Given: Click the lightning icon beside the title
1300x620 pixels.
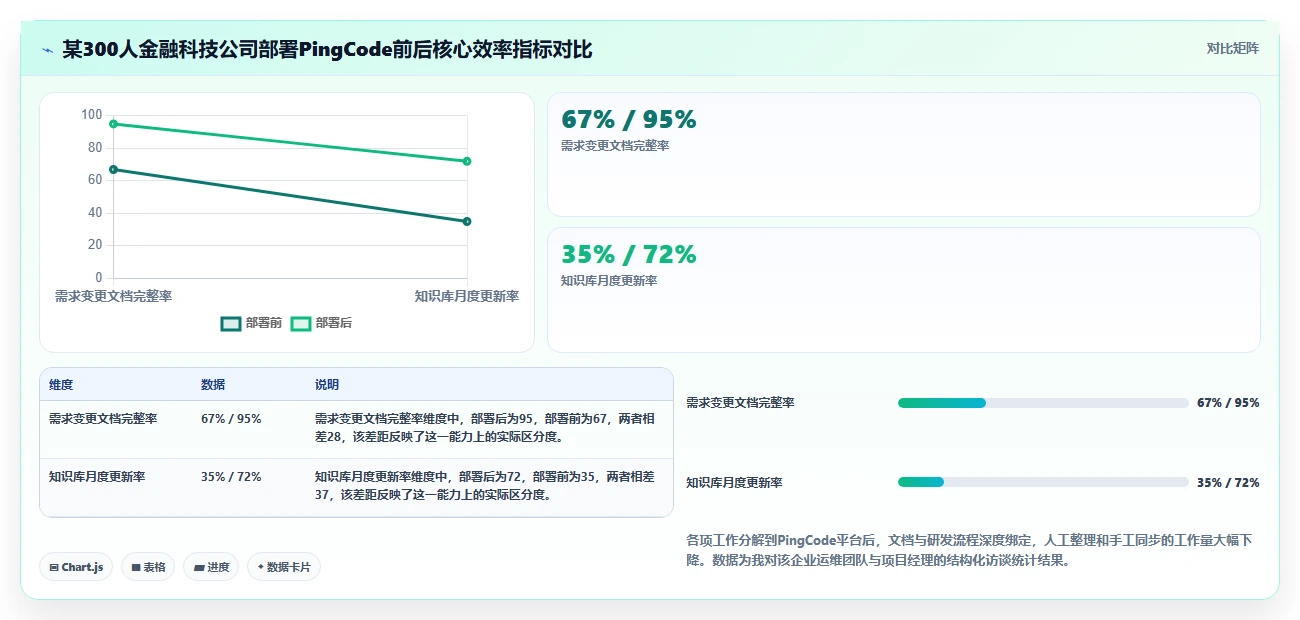Looking at the screenshot, I should point(48,49).
